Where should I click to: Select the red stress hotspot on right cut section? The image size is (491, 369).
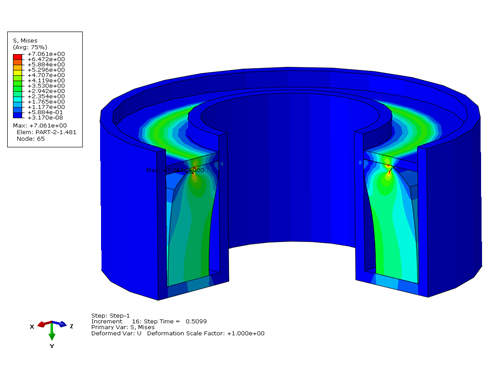pos(389,169)
